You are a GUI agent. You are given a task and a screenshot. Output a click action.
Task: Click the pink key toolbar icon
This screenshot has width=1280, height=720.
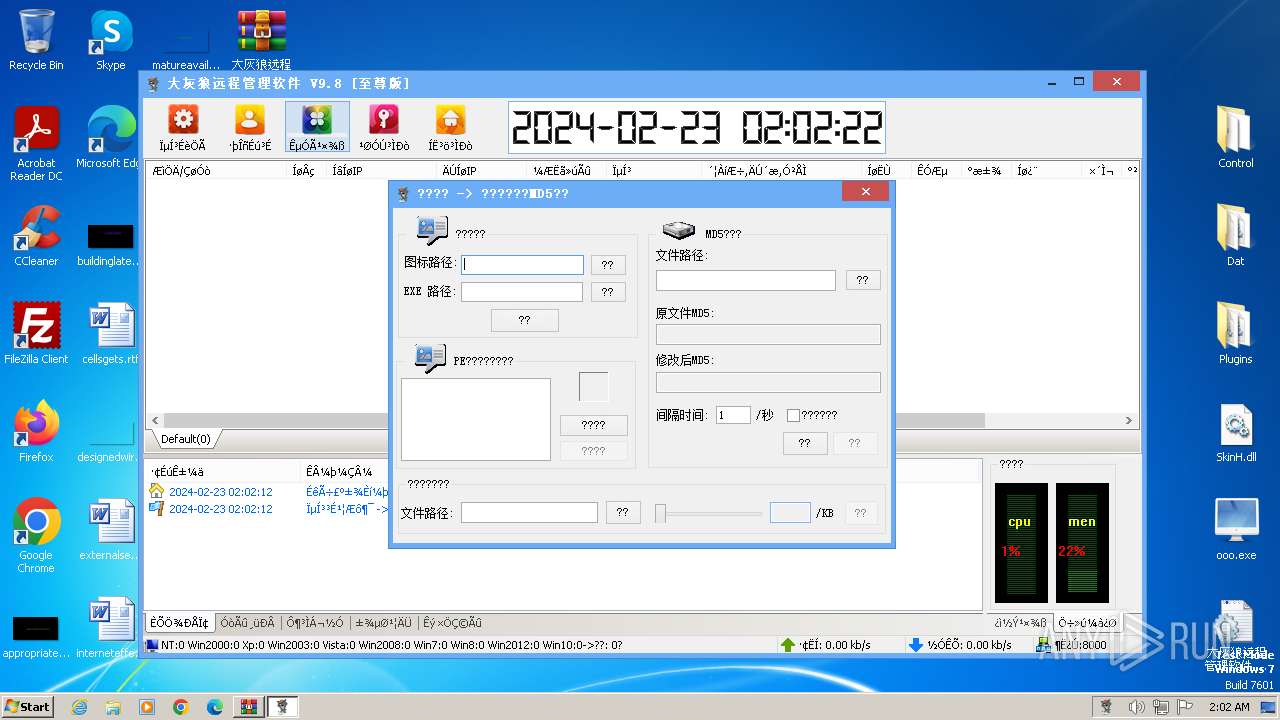383,120
